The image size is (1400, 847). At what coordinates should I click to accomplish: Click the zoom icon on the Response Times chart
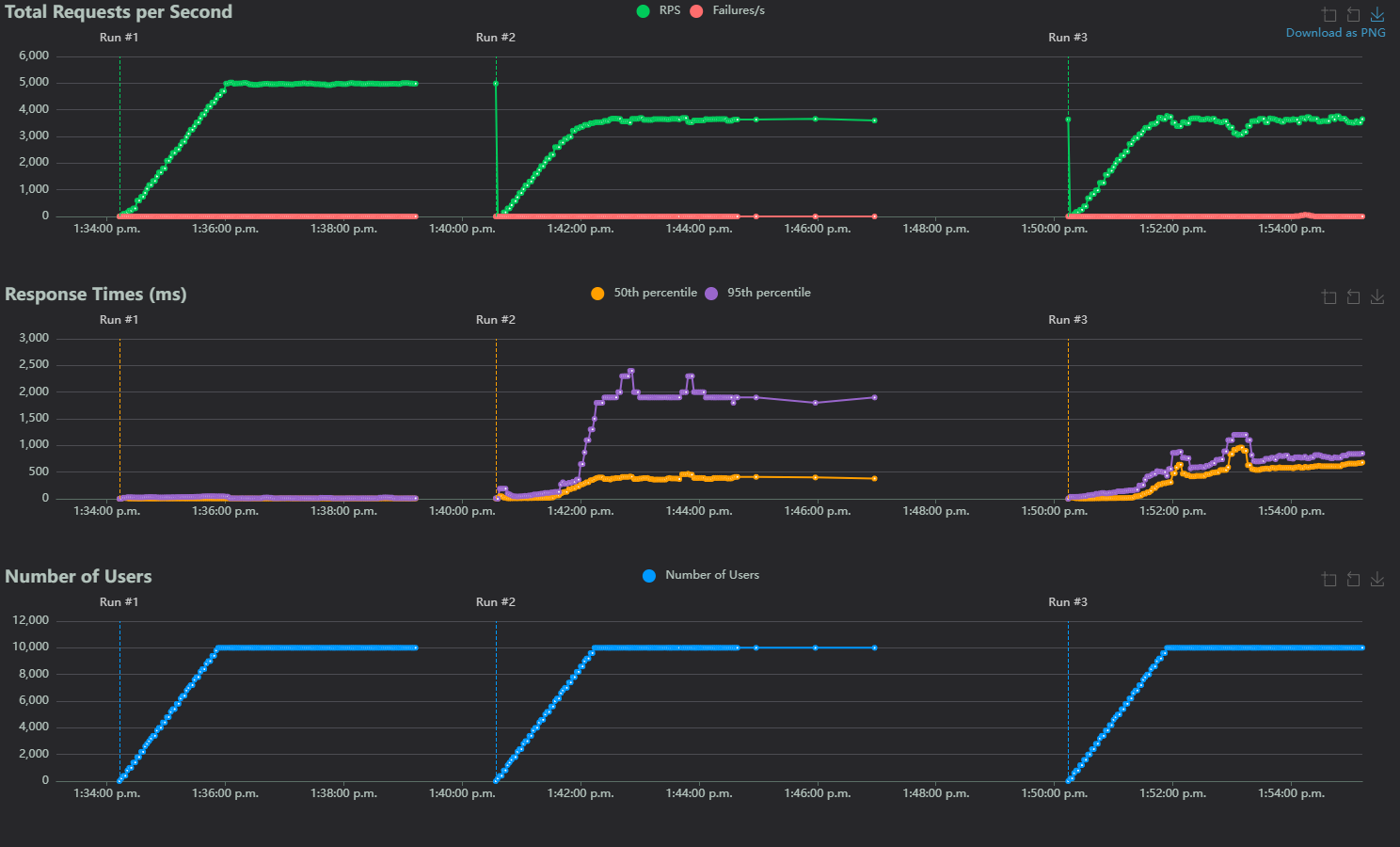[1329, 296]
